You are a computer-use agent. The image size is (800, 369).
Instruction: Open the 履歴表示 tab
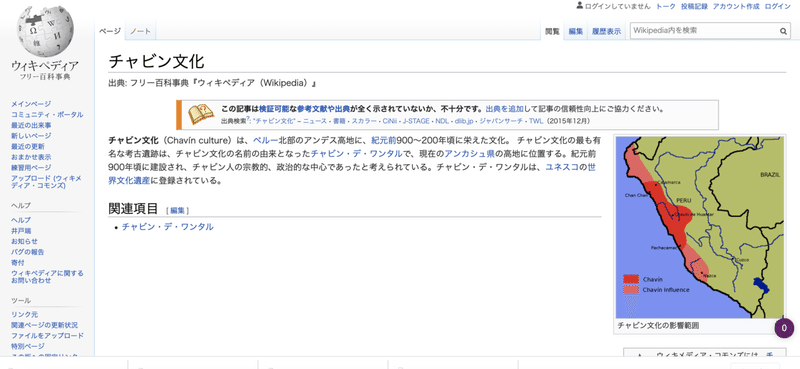(x=607, y=32)
